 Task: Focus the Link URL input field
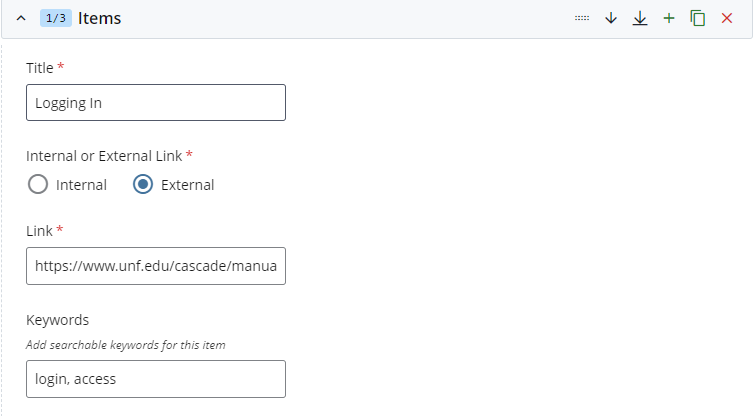[x=156, y=266]
